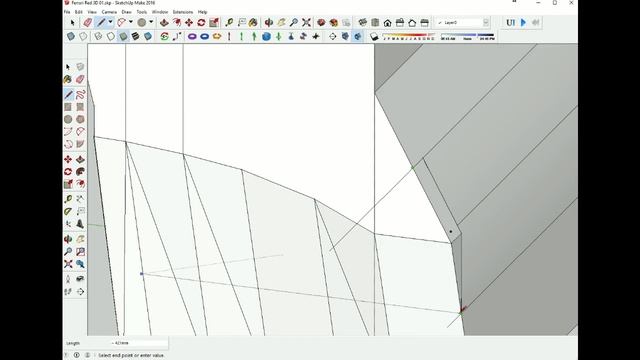Toggle Show/Hide Shadows button

click(374, 36)
